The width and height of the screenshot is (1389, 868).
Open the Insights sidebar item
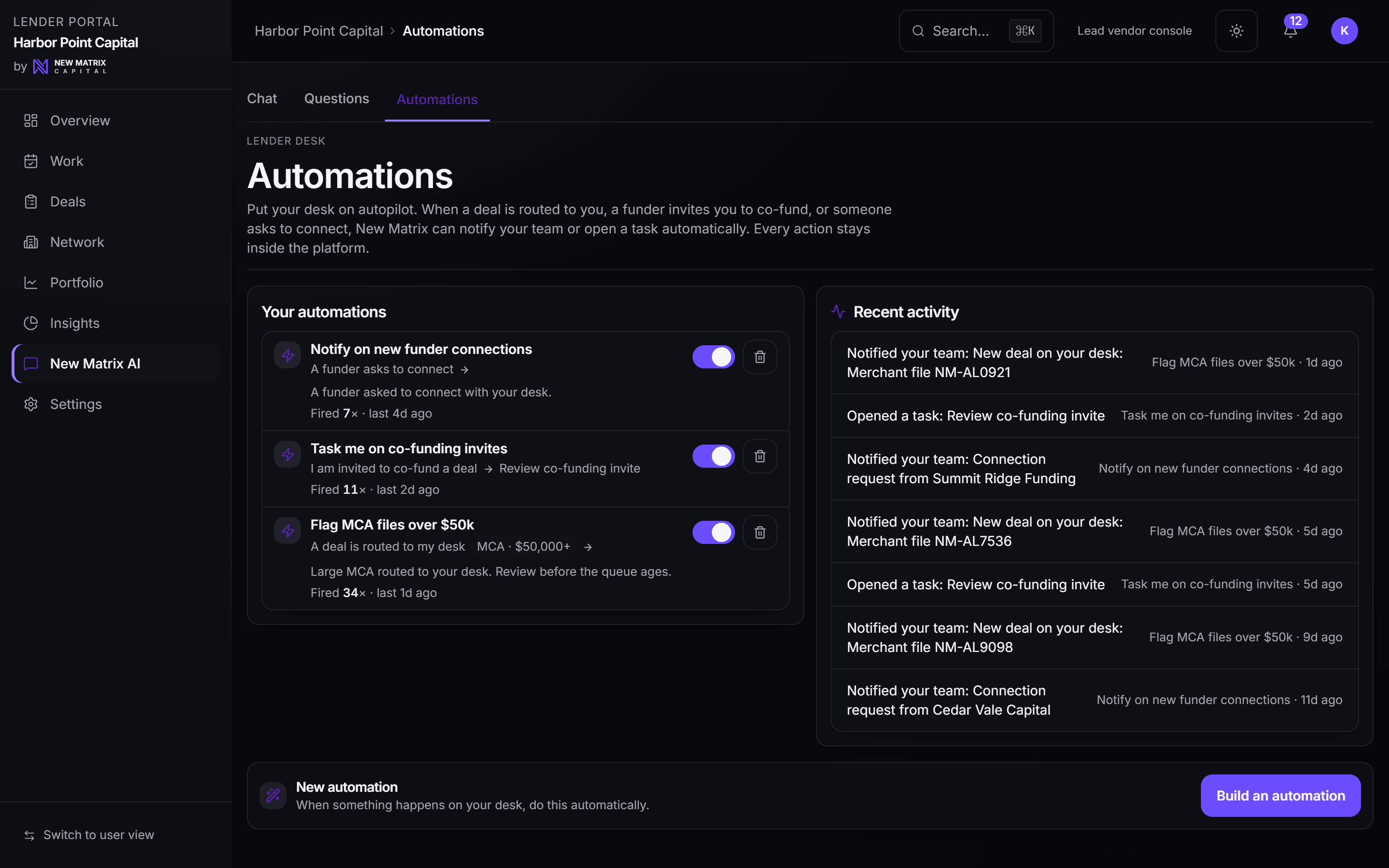coord(116,323)
